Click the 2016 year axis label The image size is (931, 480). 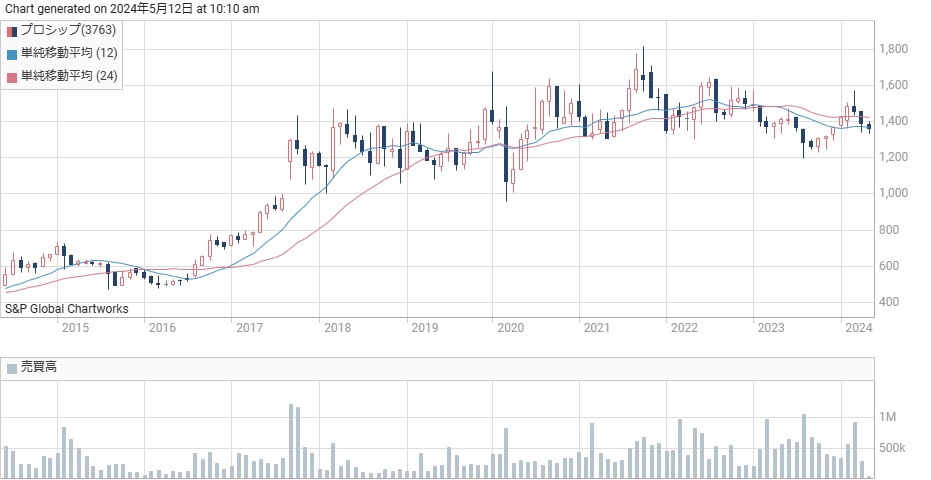point(162,328)
